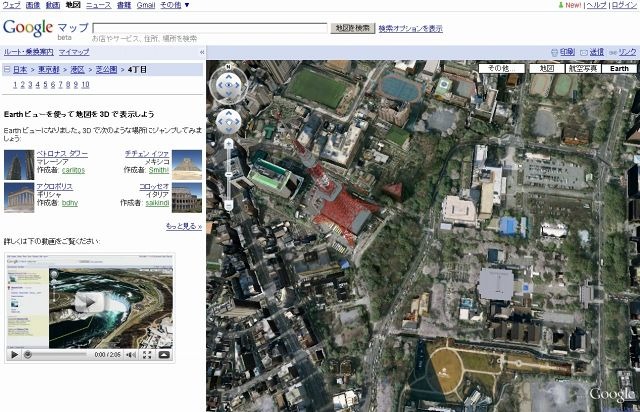Open the その他... map layer dropdown
The width and height of the screenshot is (640, 412).
[x=502, y=69]
